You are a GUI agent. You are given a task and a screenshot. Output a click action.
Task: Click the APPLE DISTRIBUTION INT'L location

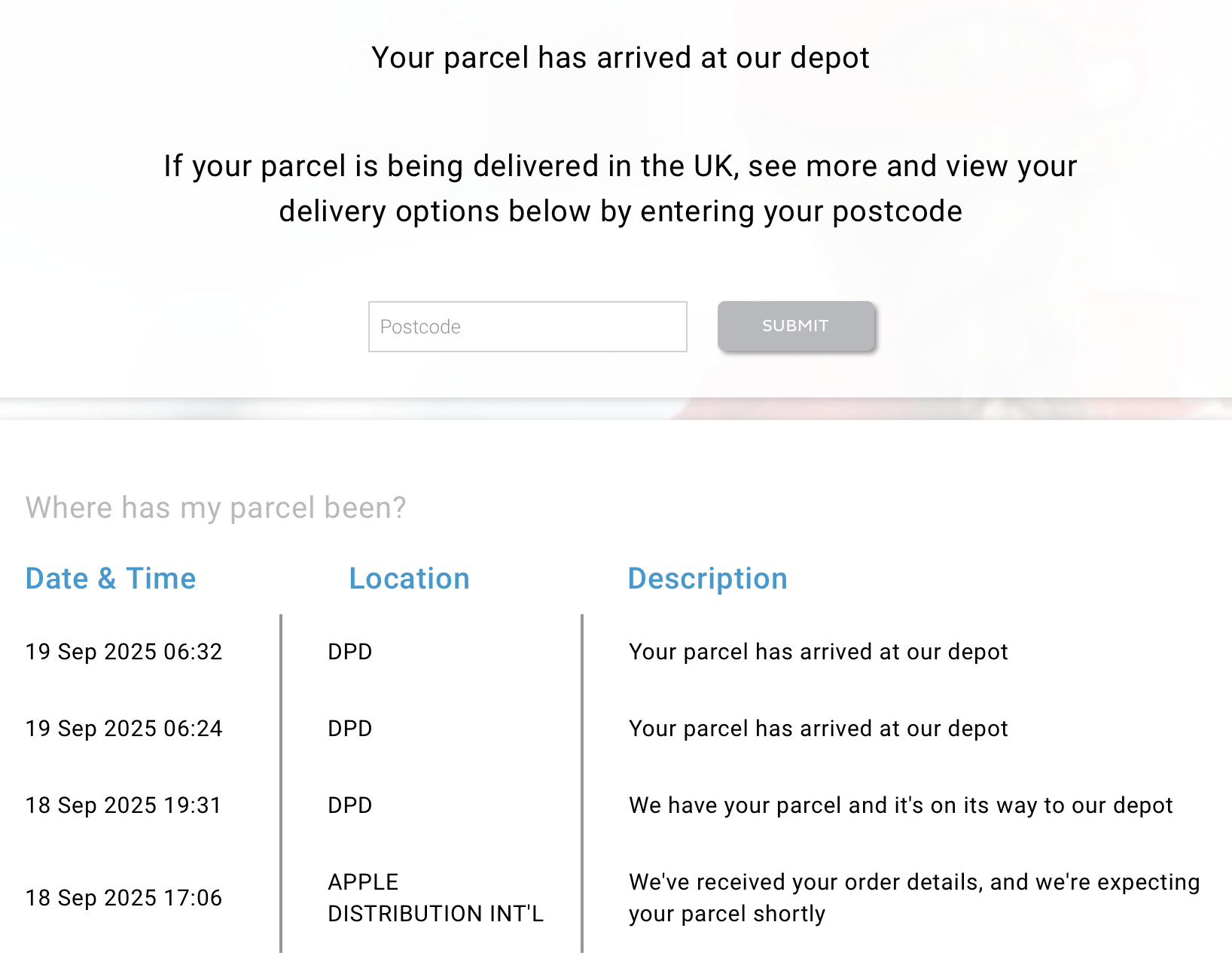coord(435,898)
